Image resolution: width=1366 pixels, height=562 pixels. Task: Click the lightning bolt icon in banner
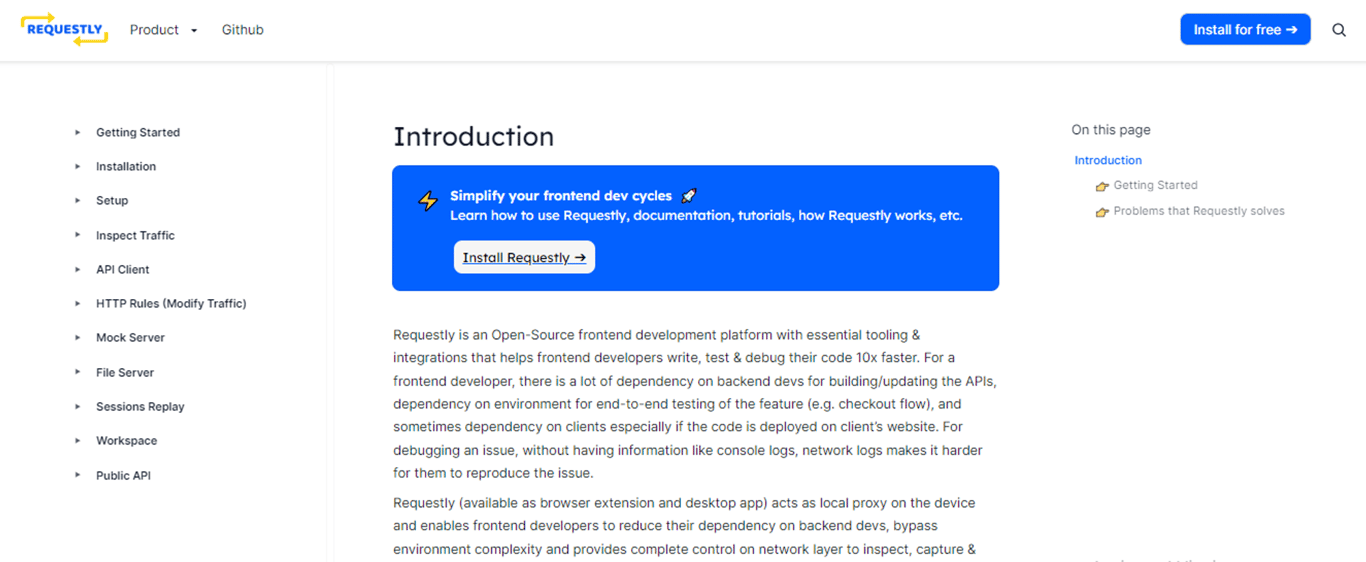point(428,200)
